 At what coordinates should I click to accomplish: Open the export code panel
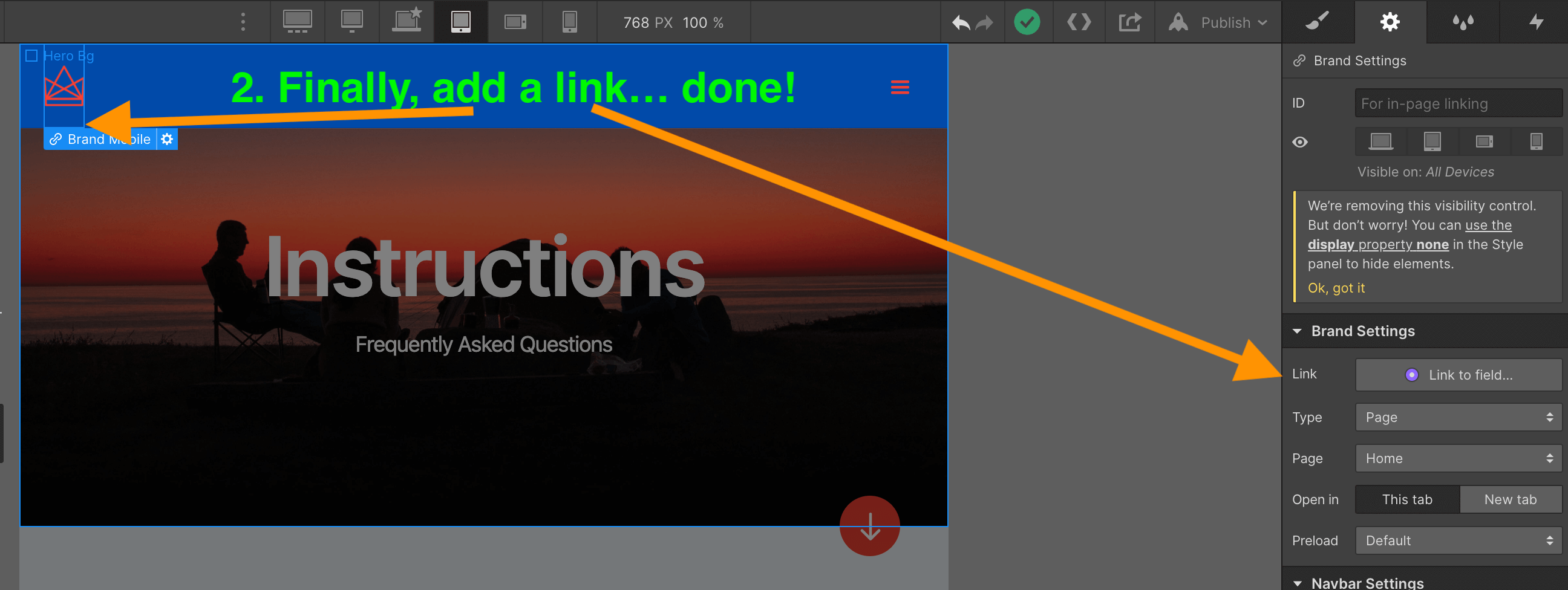(1079, 22)
